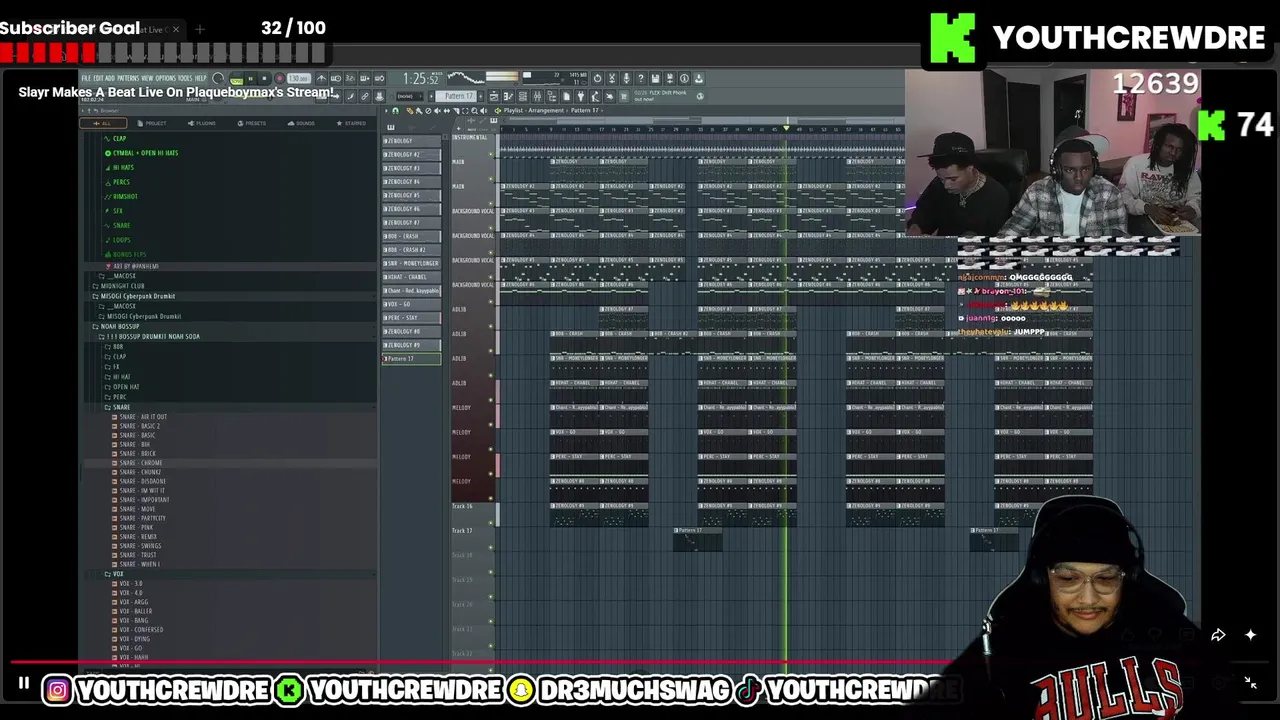
Task: Toggle the playlist snap magnet icon
Action: 395,110
